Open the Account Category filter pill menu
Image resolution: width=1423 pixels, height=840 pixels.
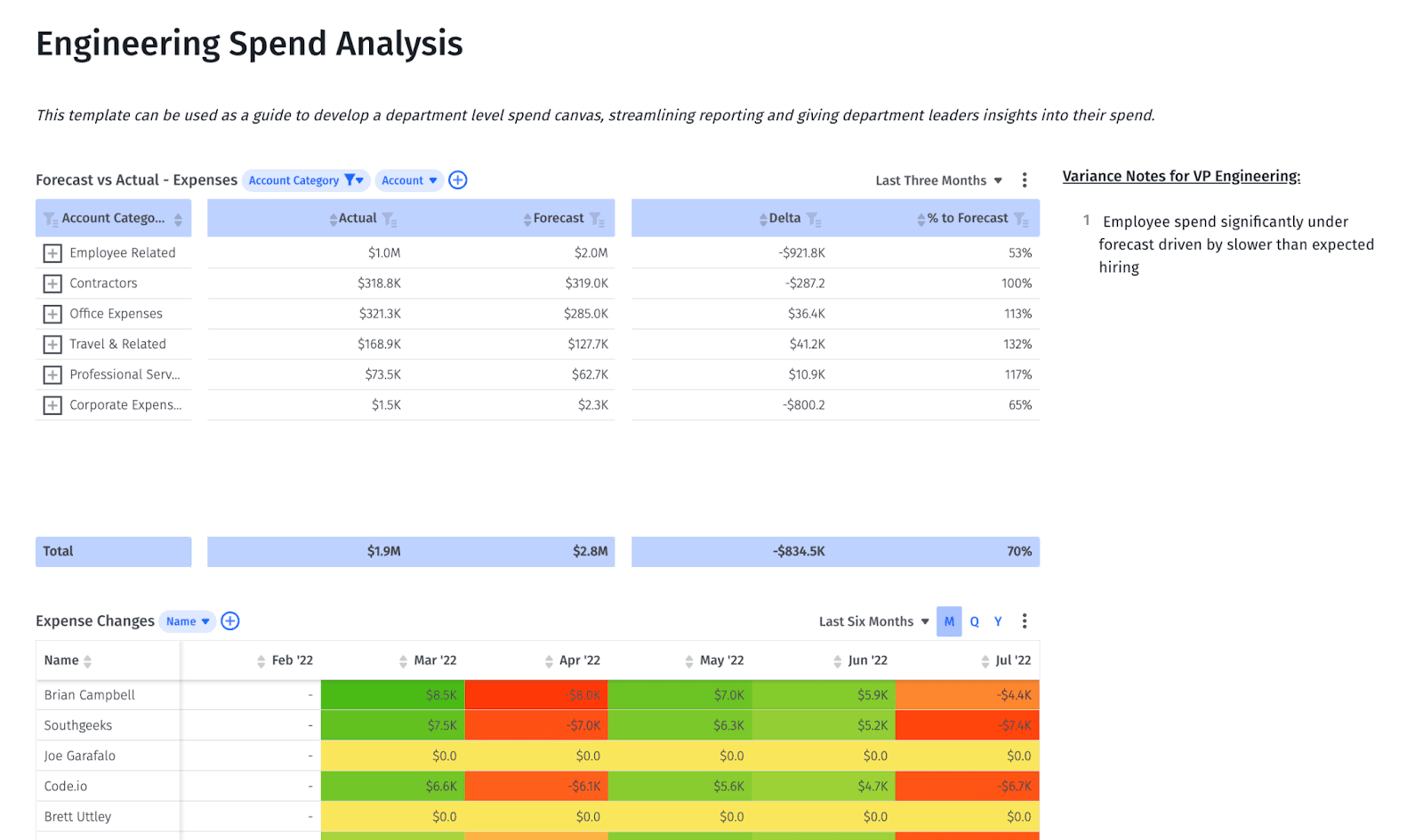click(x=305, y=180)
